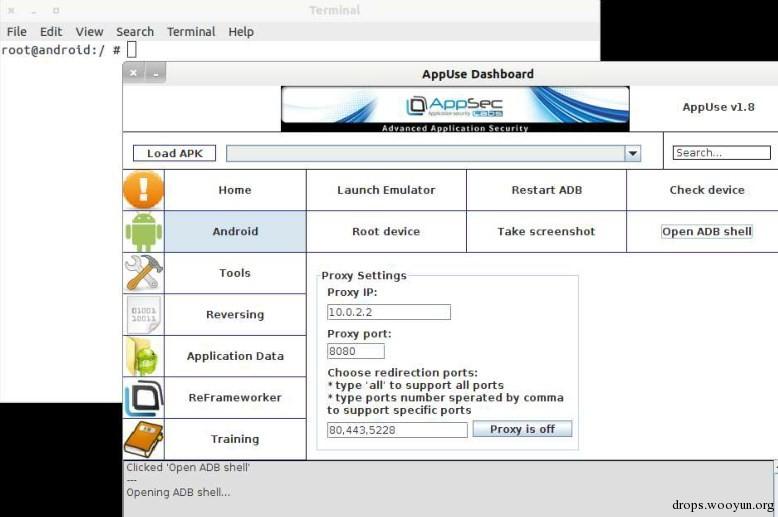
Task: Click the orange exclamation Home icon
Action: tap(143, 190)
